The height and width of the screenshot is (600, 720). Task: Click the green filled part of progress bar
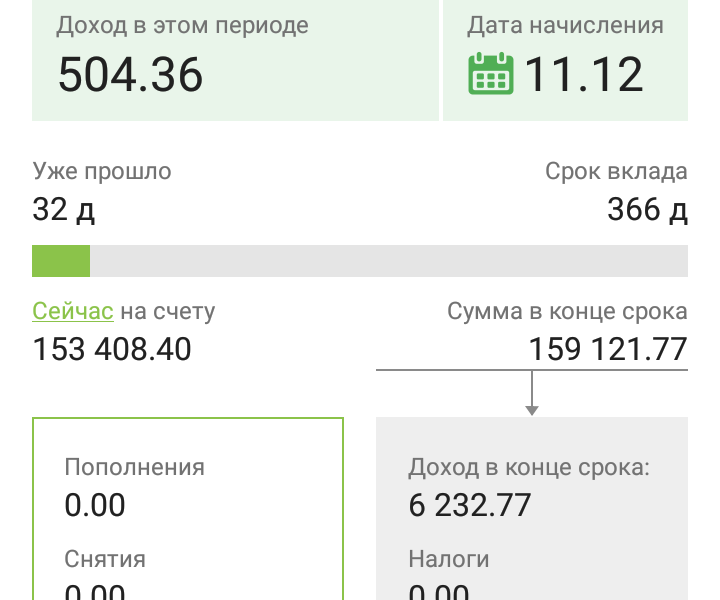click(61, 261)
